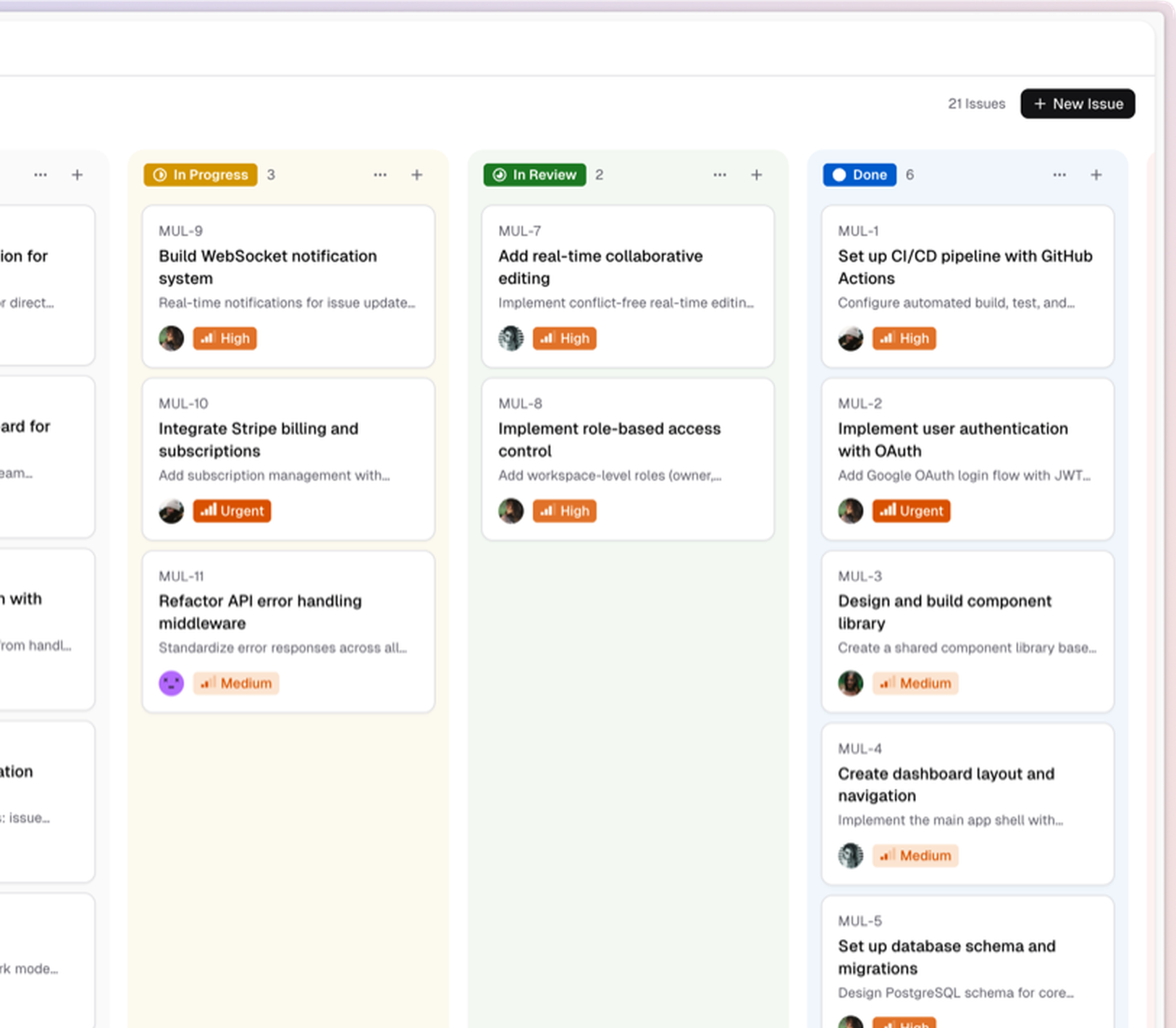Screen dimensions: 1176x1028
Task: Add issue to Done column
Action: (1096, 175)
